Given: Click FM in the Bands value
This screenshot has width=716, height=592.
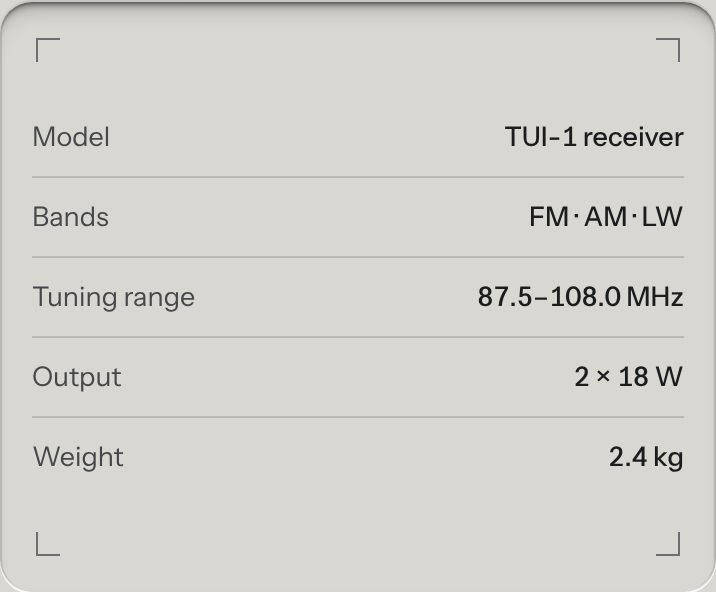Looking at the screenshot, I should (549, 217).
